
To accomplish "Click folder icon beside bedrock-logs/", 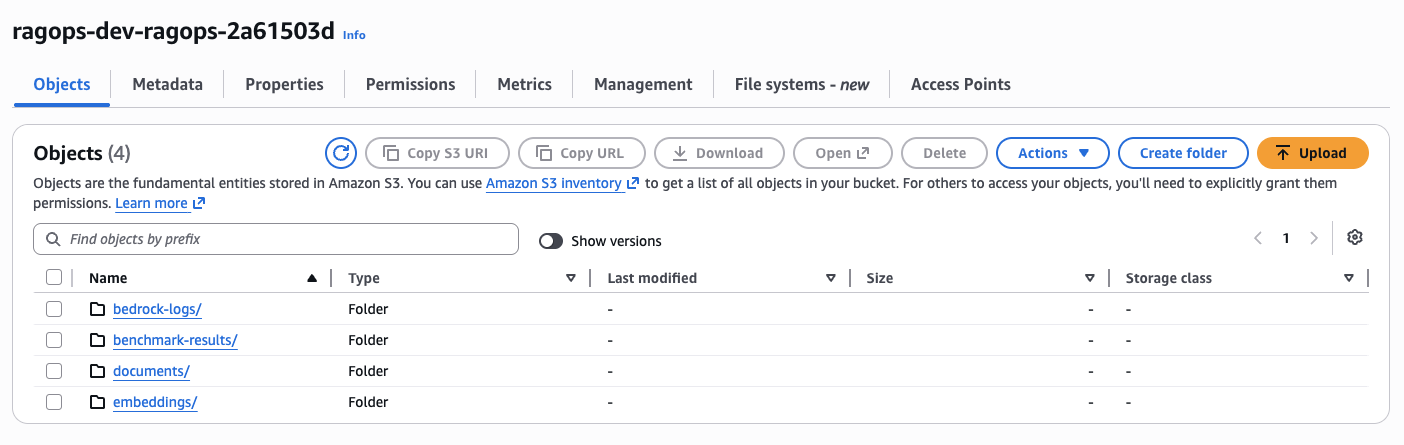I will (97, 309).
